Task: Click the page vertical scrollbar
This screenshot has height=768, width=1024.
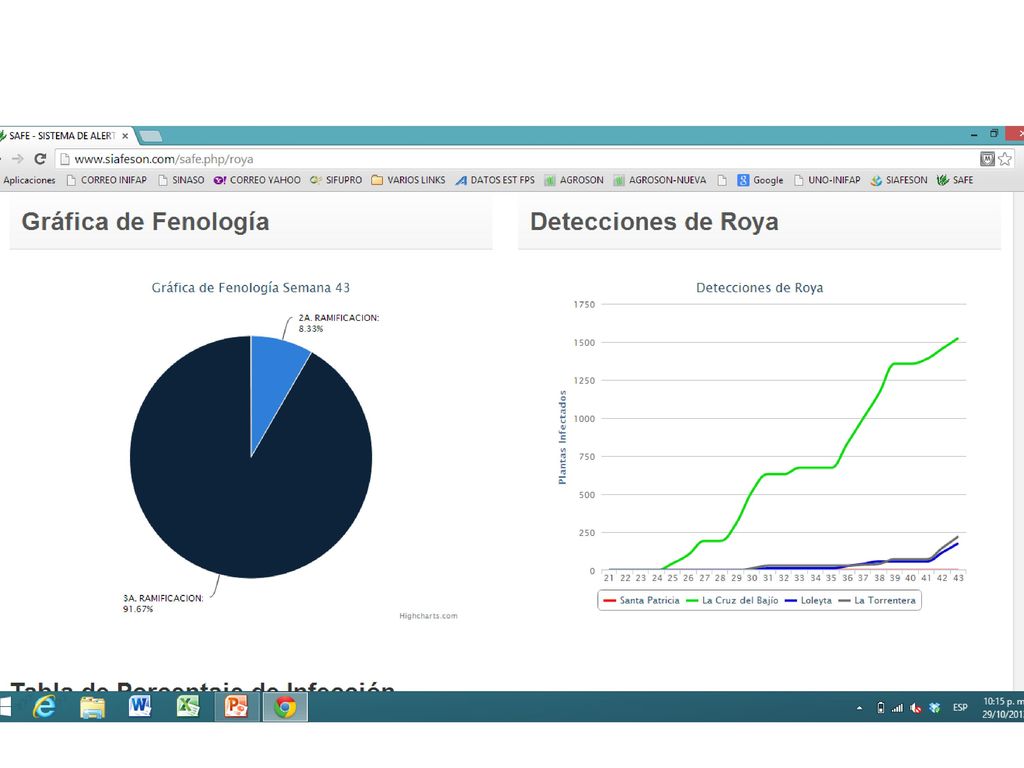Action: pyautogui.click(x=1018, y=441)
